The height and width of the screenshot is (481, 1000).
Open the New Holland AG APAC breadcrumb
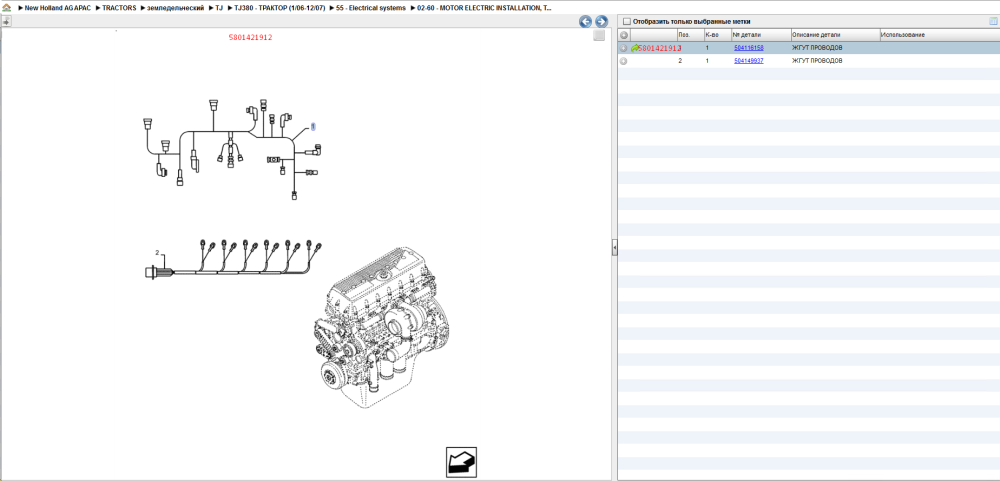[57, 8]
